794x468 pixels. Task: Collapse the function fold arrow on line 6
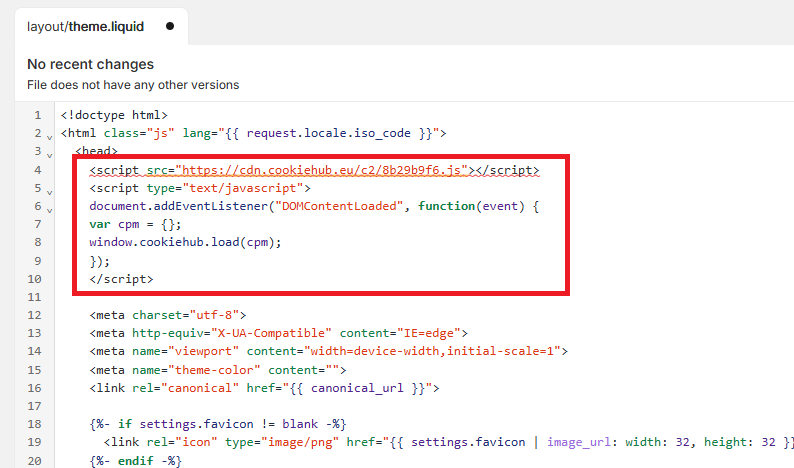click(x=50, y=210)
